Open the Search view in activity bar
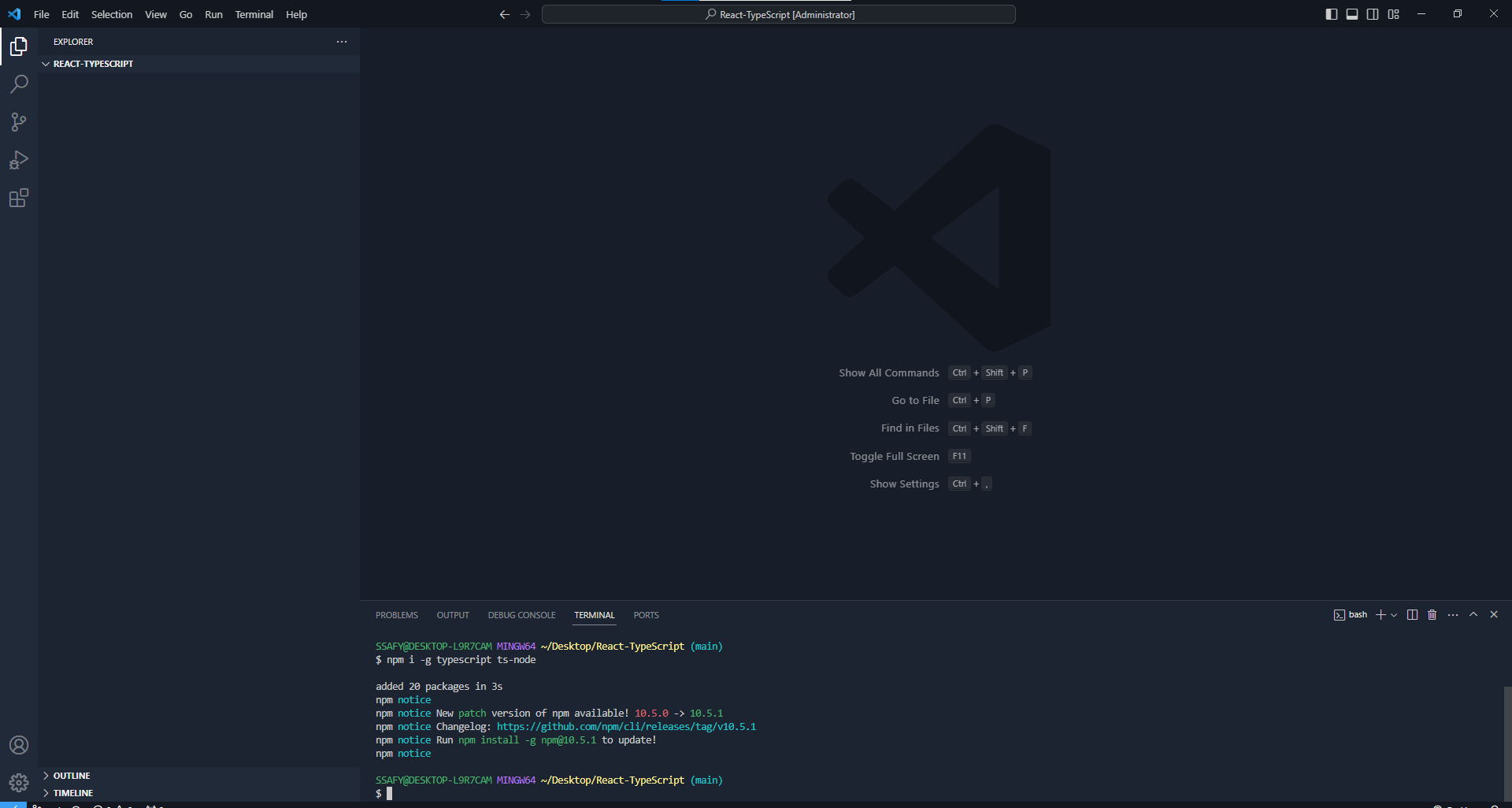This screenshot has height=808, width=1512. [19, 84]
